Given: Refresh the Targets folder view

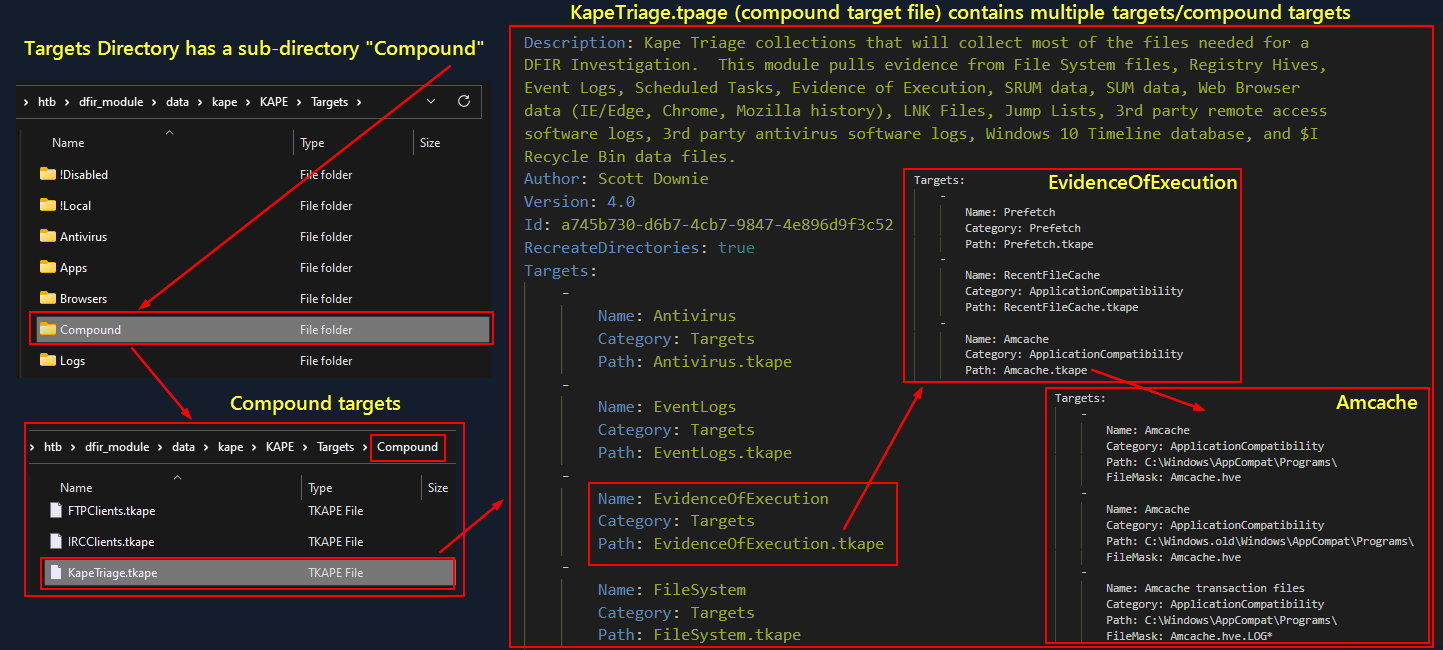Looking at the screenshot, I should [x=463, y=102].
